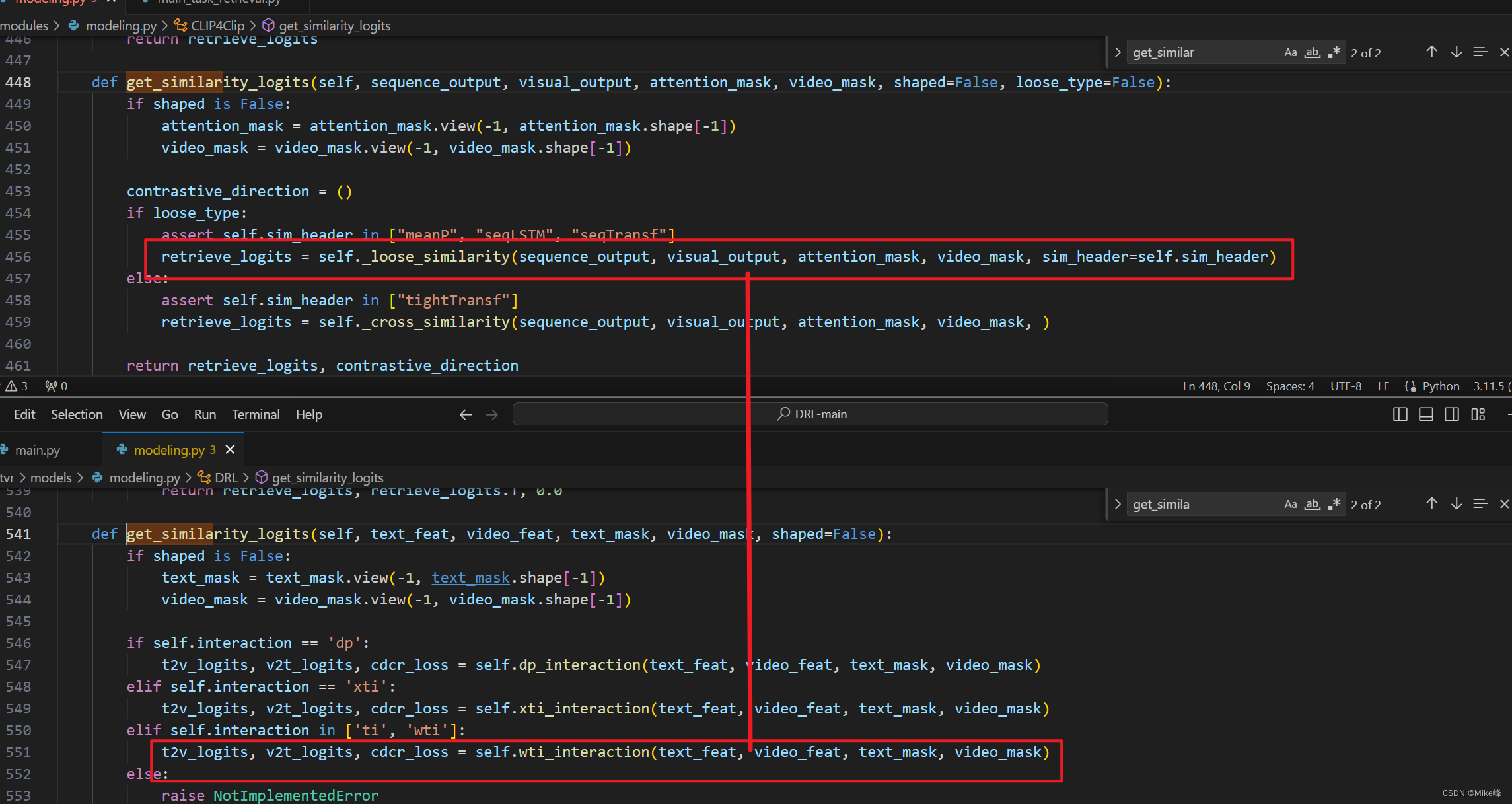Open the Edit menu
1512x804 pixels.
[24, 414]
